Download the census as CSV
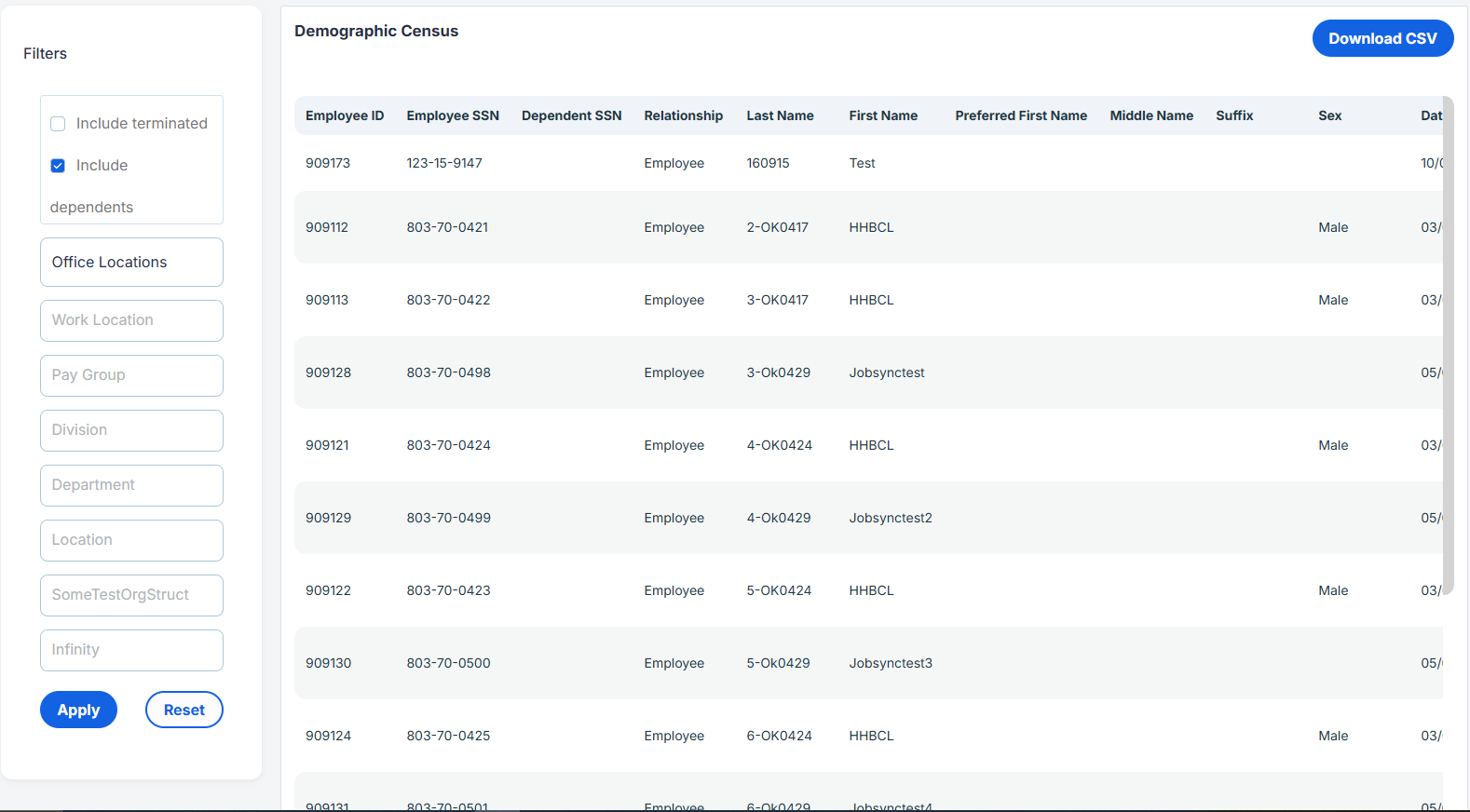 [x=1382, y=38]
